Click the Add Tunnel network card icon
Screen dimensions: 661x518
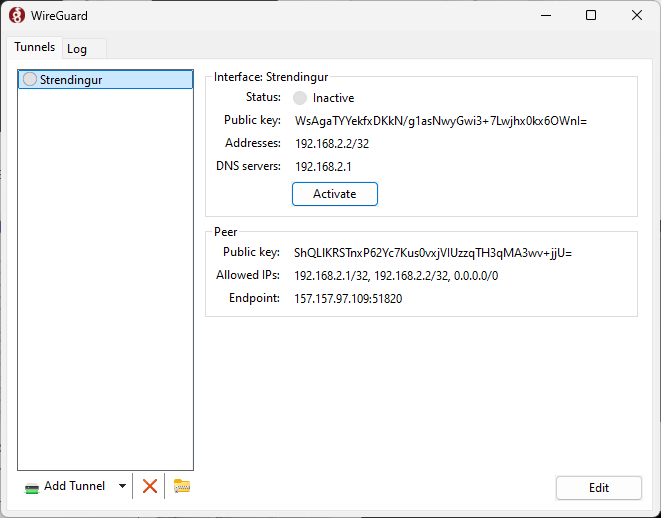coord(32,487)
